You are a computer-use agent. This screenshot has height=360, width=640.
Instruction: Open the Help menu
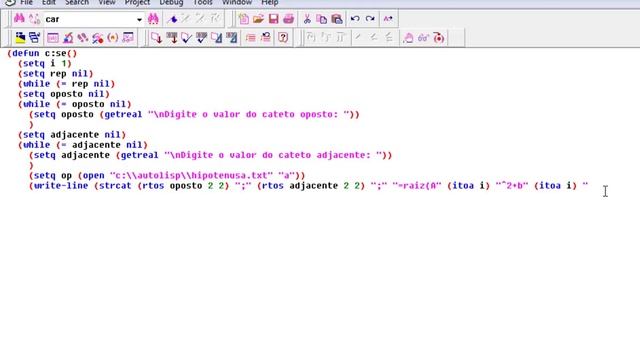click(269, 3)
